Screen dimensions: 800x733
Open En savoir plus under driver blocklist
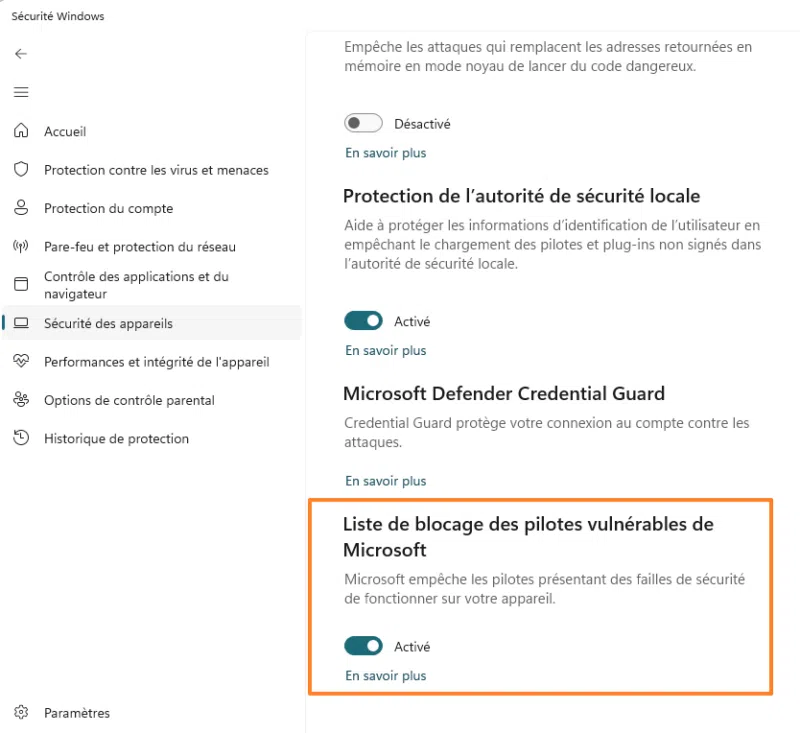pos(386,676)
